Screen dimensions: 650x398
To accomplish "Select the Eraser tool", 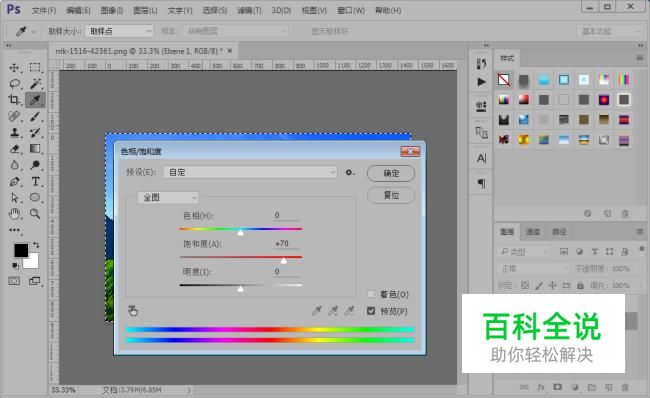I will tap(15, 149).
